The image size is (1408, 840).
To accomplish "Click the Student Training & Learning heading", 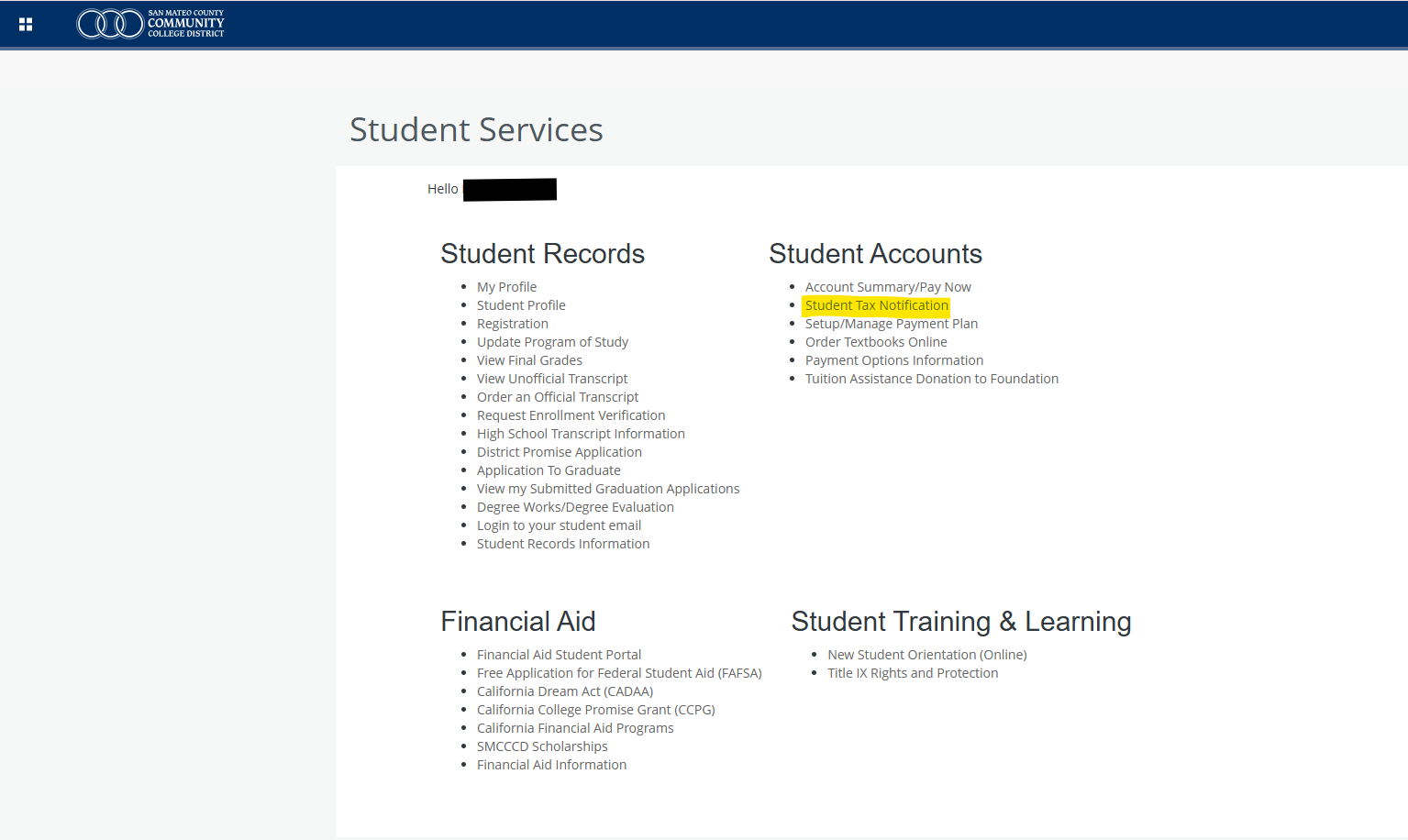I will point(961,621).
